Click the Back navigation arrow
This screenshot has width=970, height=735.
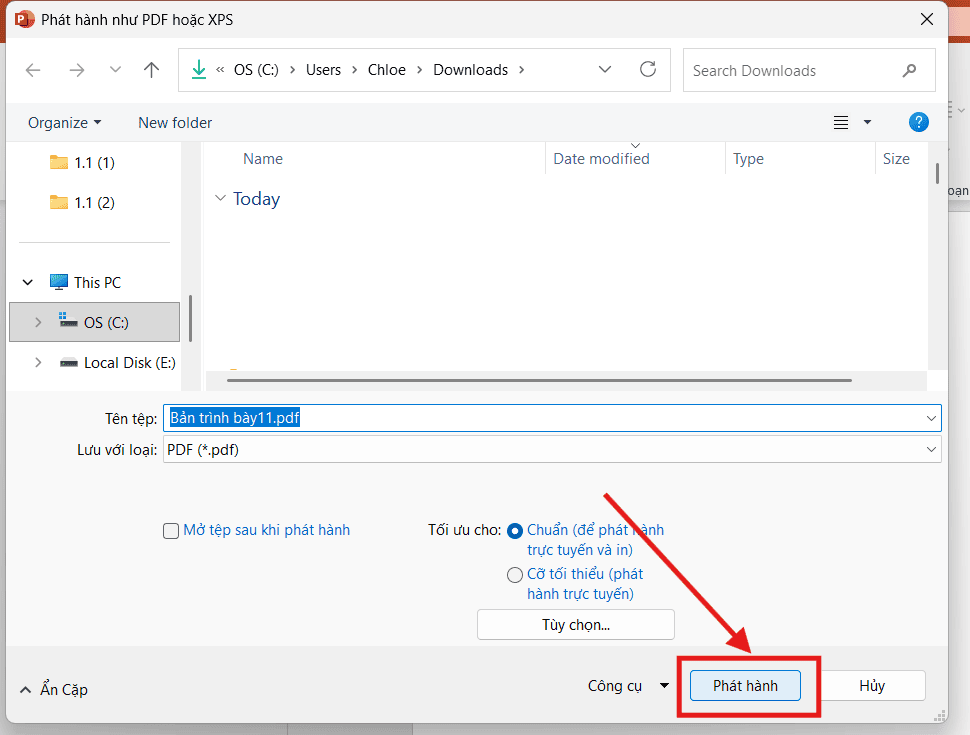pos(33,70)
